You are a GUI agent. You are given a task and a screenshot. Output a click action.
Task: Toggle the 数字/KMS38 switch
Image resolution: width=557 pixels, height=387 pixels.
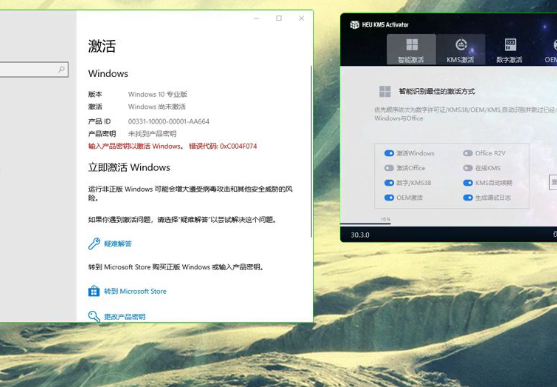(x=389, y=183)
